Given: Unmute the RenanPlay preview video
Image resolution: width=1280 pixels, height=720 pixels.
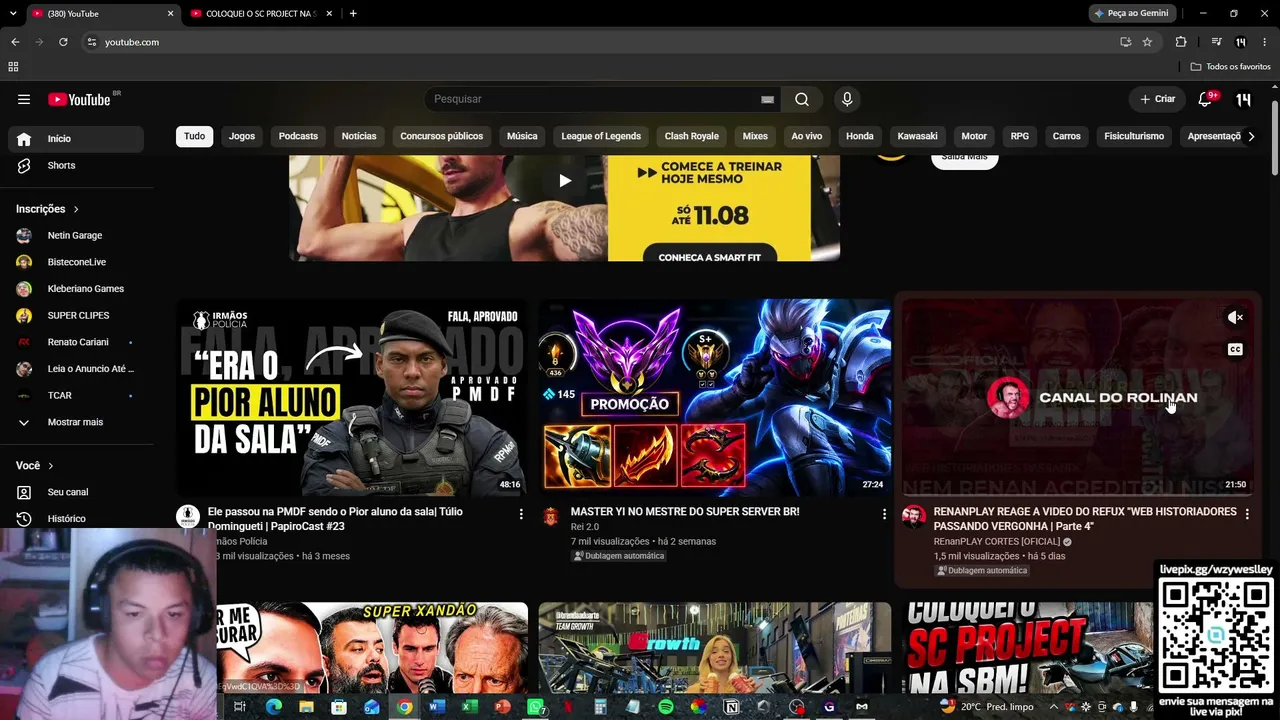Looking at the screenshot, I should (1235, 318).
